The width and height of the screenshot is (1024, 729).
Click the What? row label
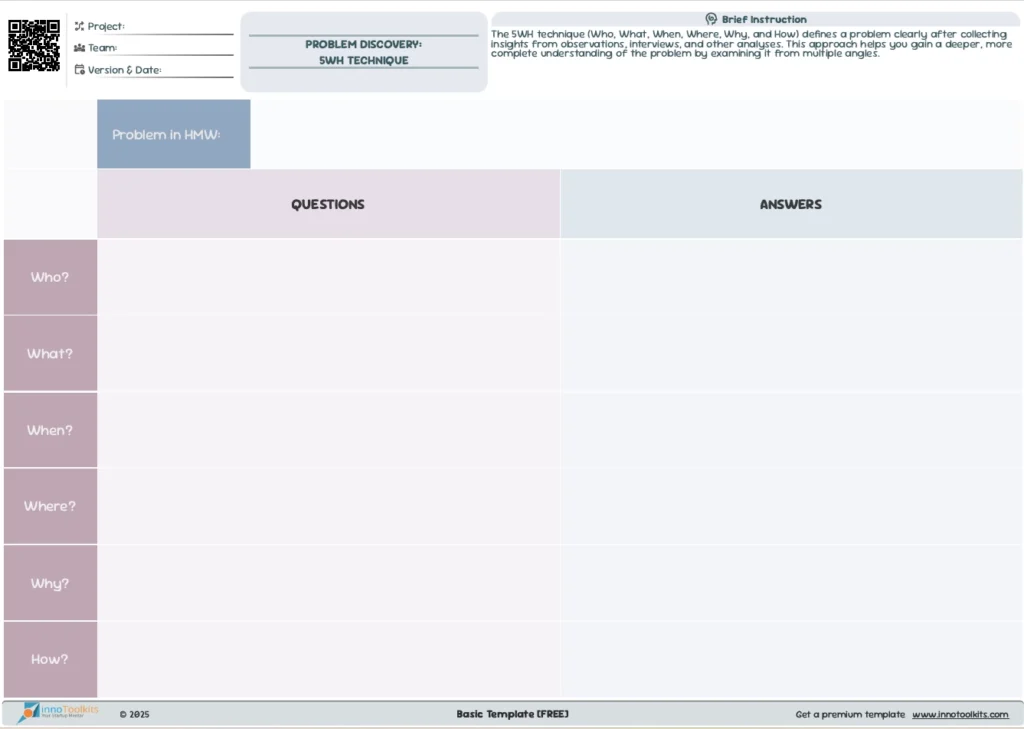(50, 354)
